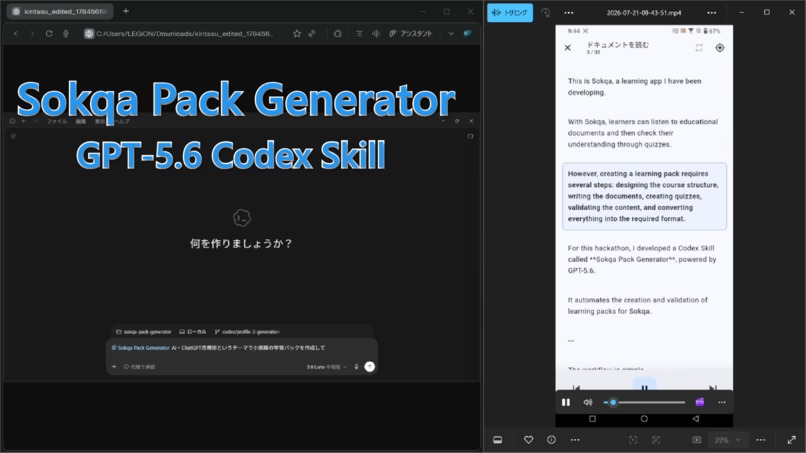806x453 pixels.
Task: Open the 39% zoom dropdown
Action: click(x=727, y=440)
